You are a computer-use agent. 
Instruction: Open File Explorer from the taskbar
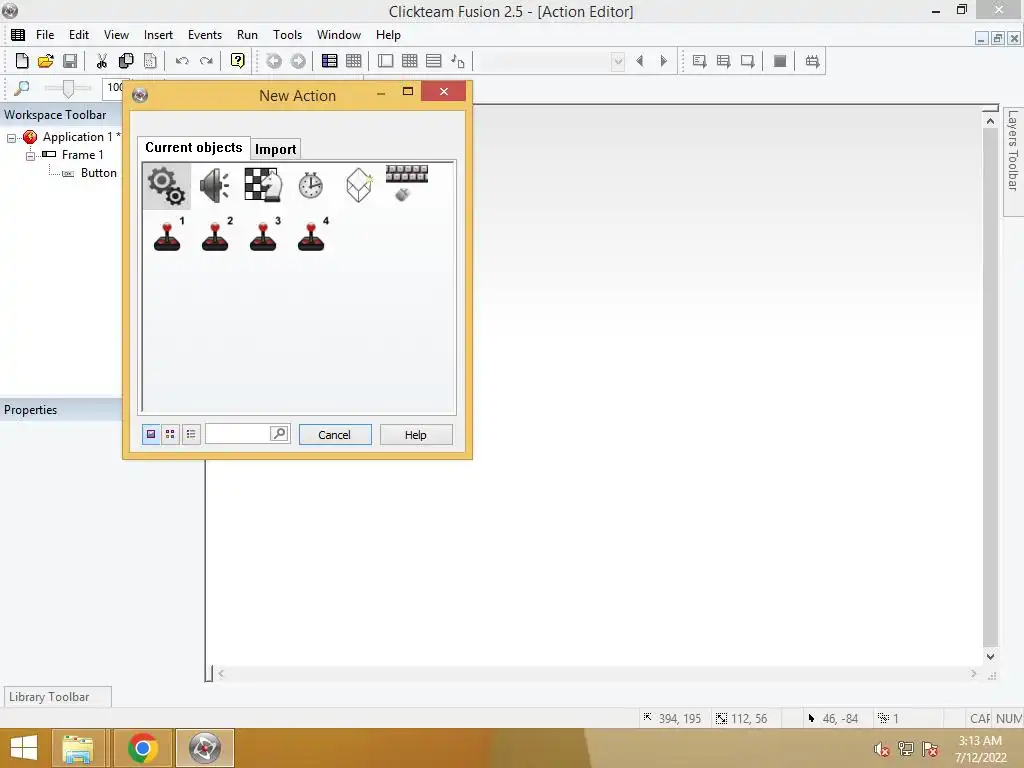[x=78, y=748]
